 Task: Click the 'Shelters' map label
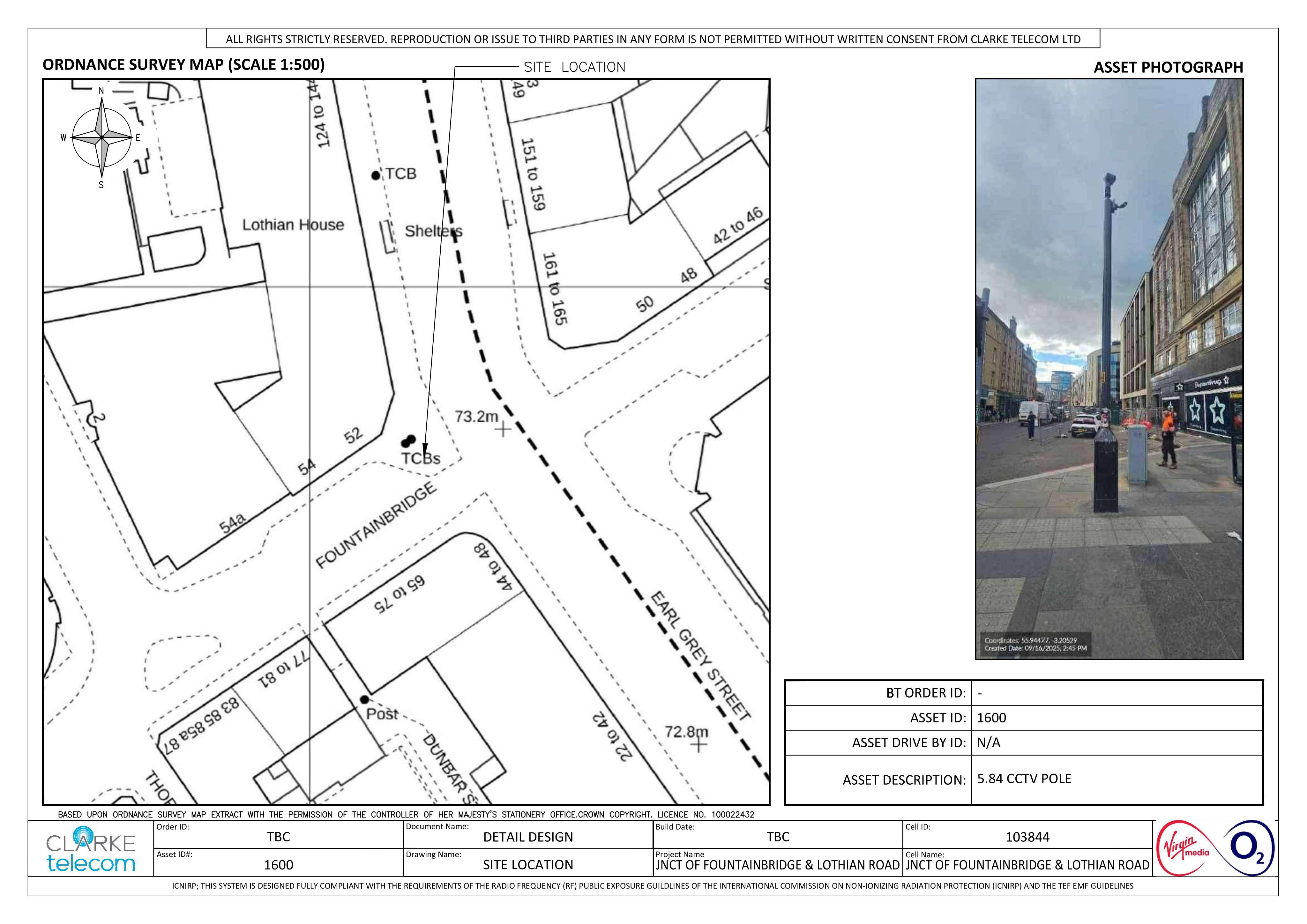(x=434, y=231)
